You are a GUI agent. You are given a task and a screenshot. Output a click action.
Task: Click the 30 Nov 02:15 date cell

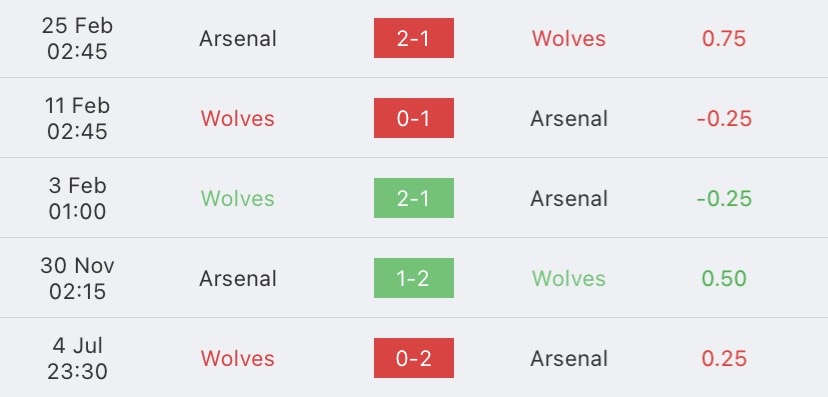point(77,278)
